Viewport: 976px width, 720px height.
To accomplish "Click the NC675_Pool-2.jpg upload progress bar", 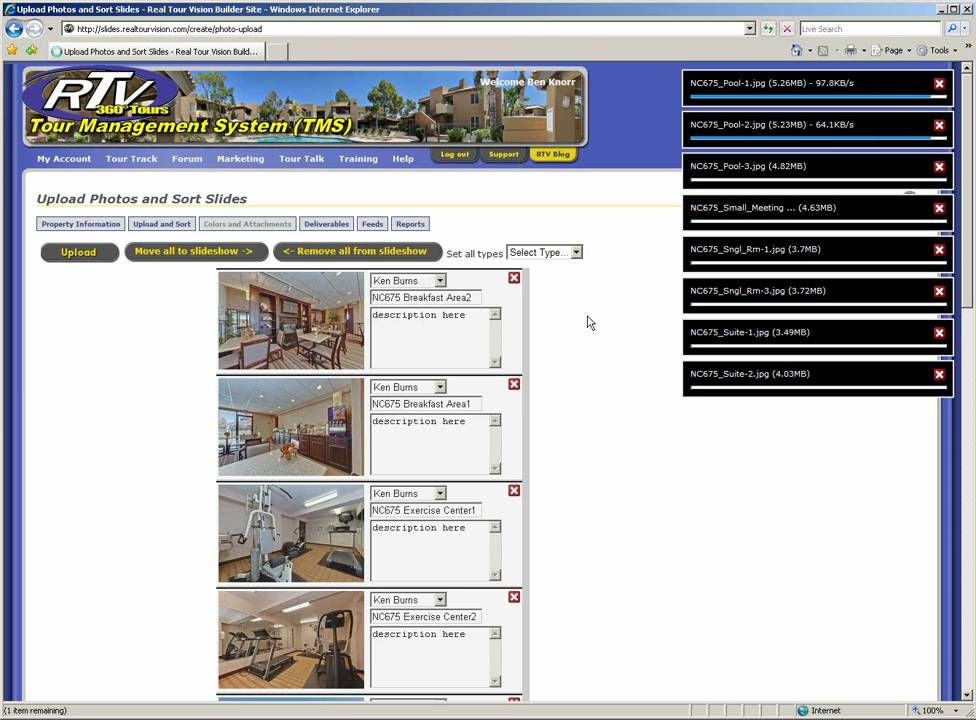I will 818,138.
